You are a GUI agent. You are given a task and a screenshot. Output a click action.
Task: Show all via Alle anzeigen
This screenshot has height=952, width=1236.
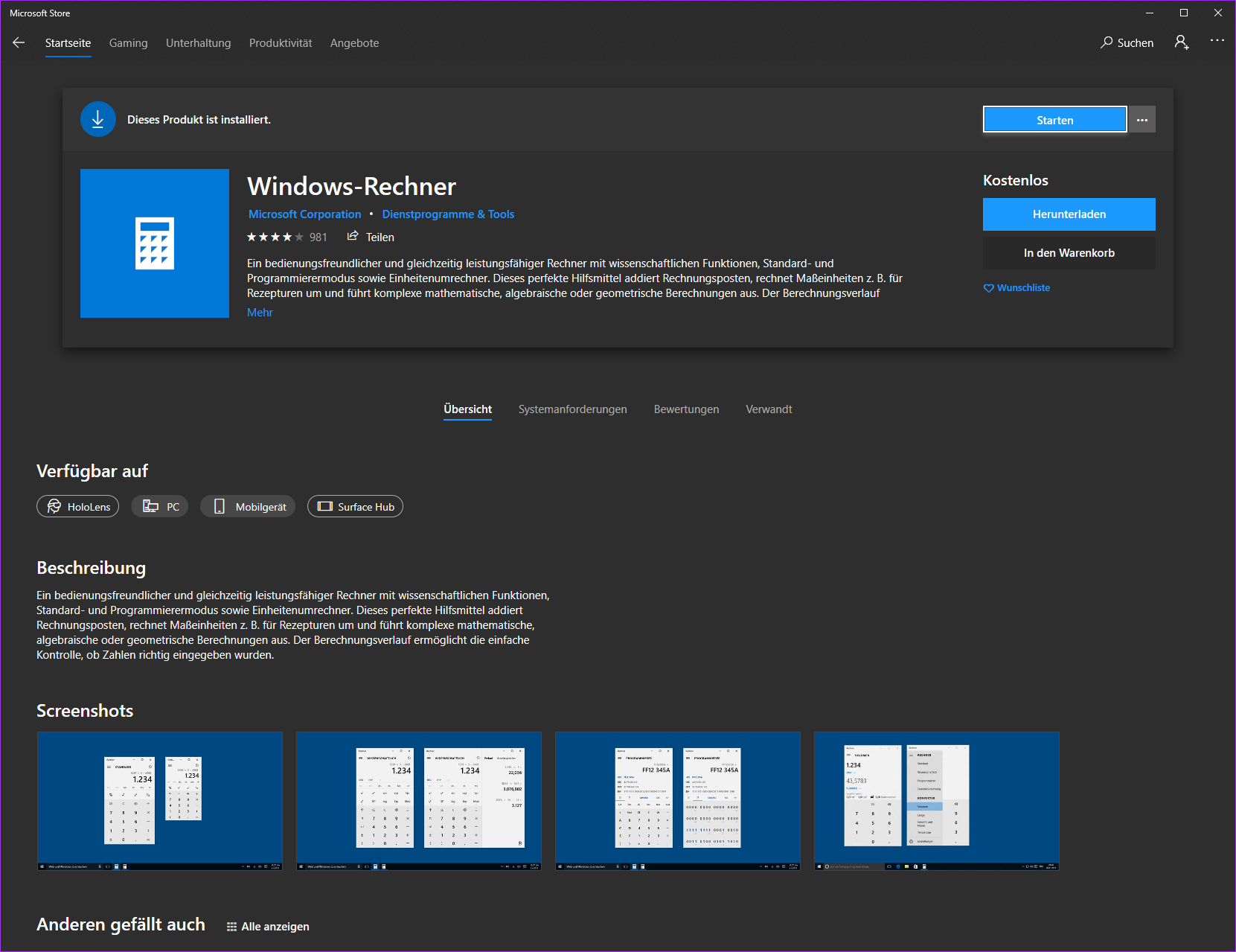coord(268,927)
